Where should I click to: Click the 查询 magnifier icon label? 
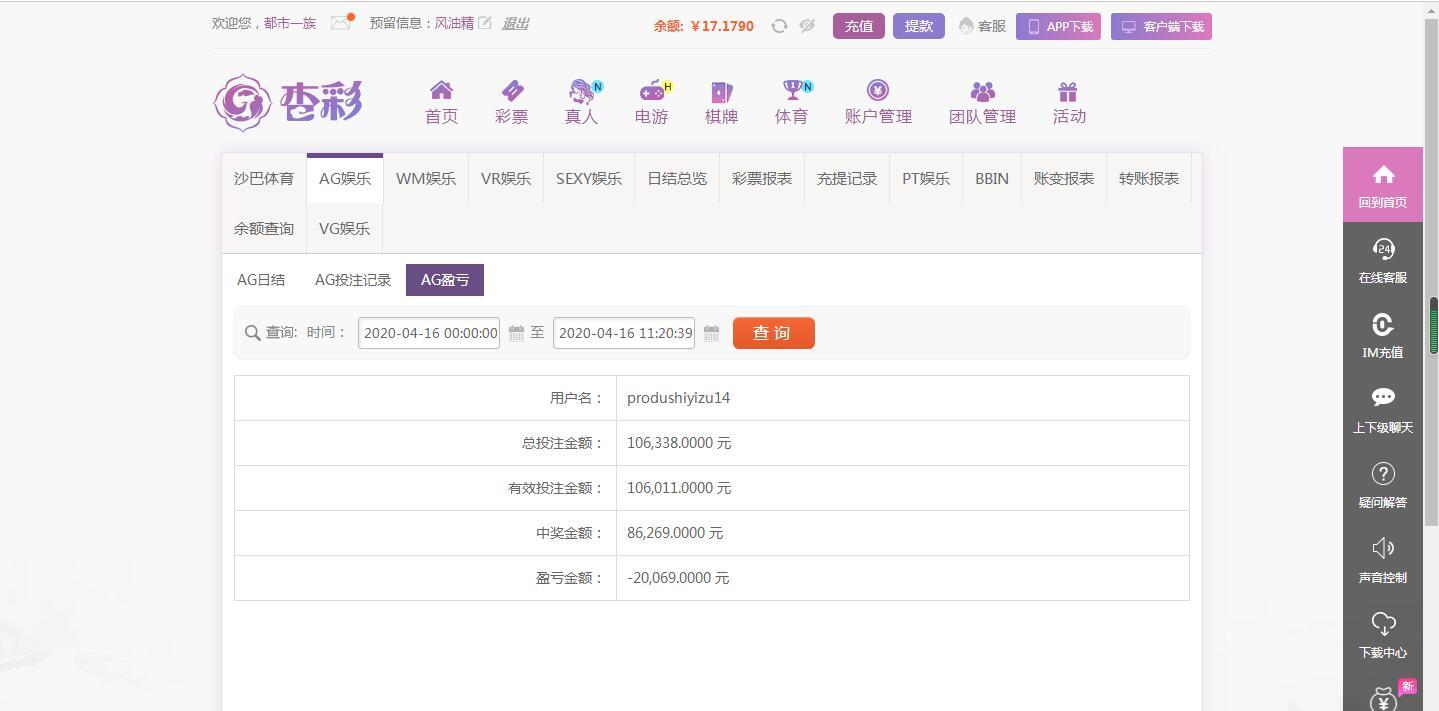click(x=271, y=333)
